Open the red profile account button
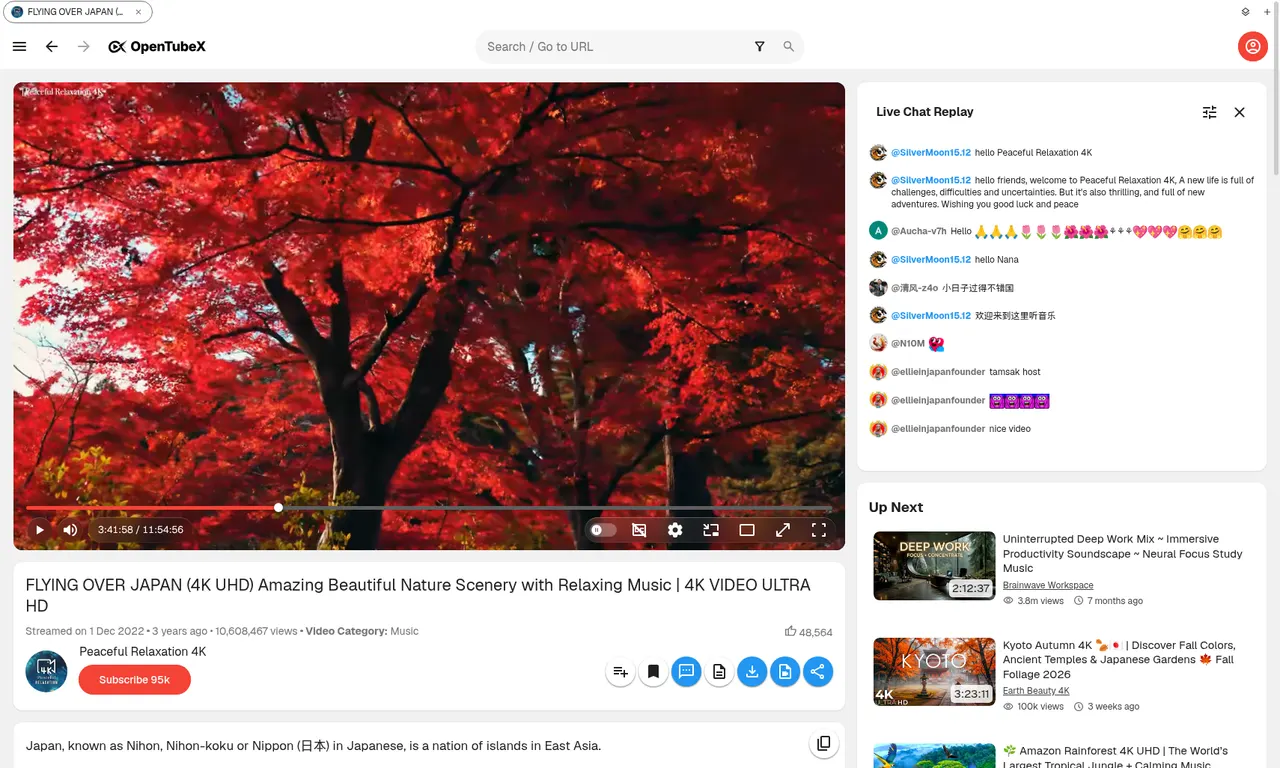This screenshot has width=1280, height=768. pos(1253,47)
